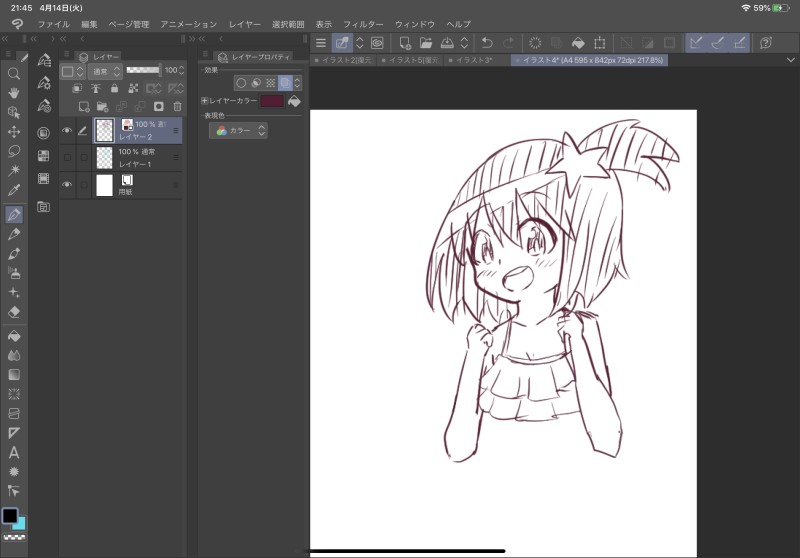
Task: Pick the Eyedropper tool
Action: (x=14, y=190)
